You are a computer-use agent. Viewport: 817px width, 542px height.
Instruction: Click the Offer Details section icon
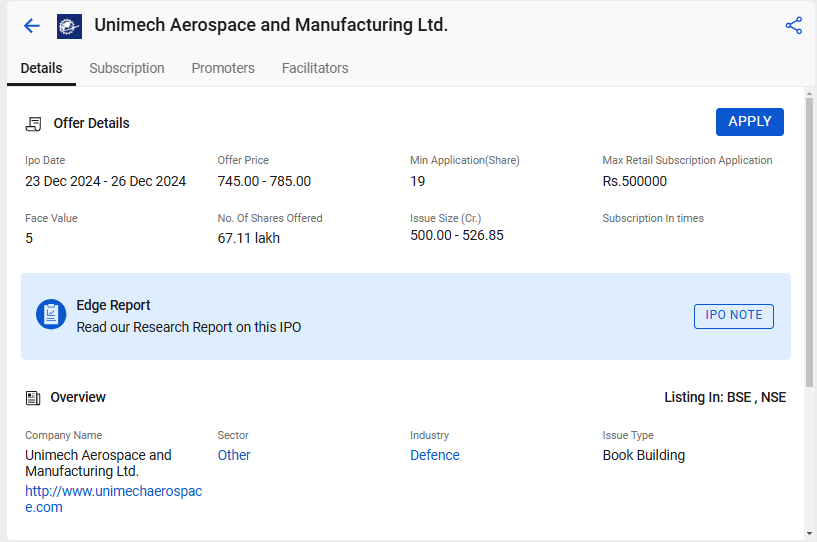click(33, 124)
